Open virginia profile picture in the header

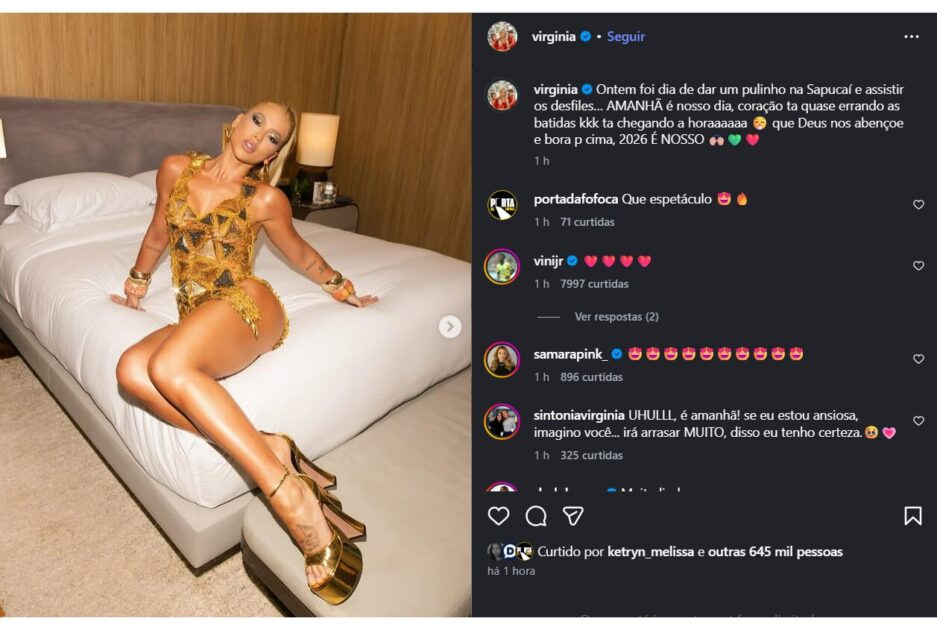pyautogui.click(x=502, y=37)
